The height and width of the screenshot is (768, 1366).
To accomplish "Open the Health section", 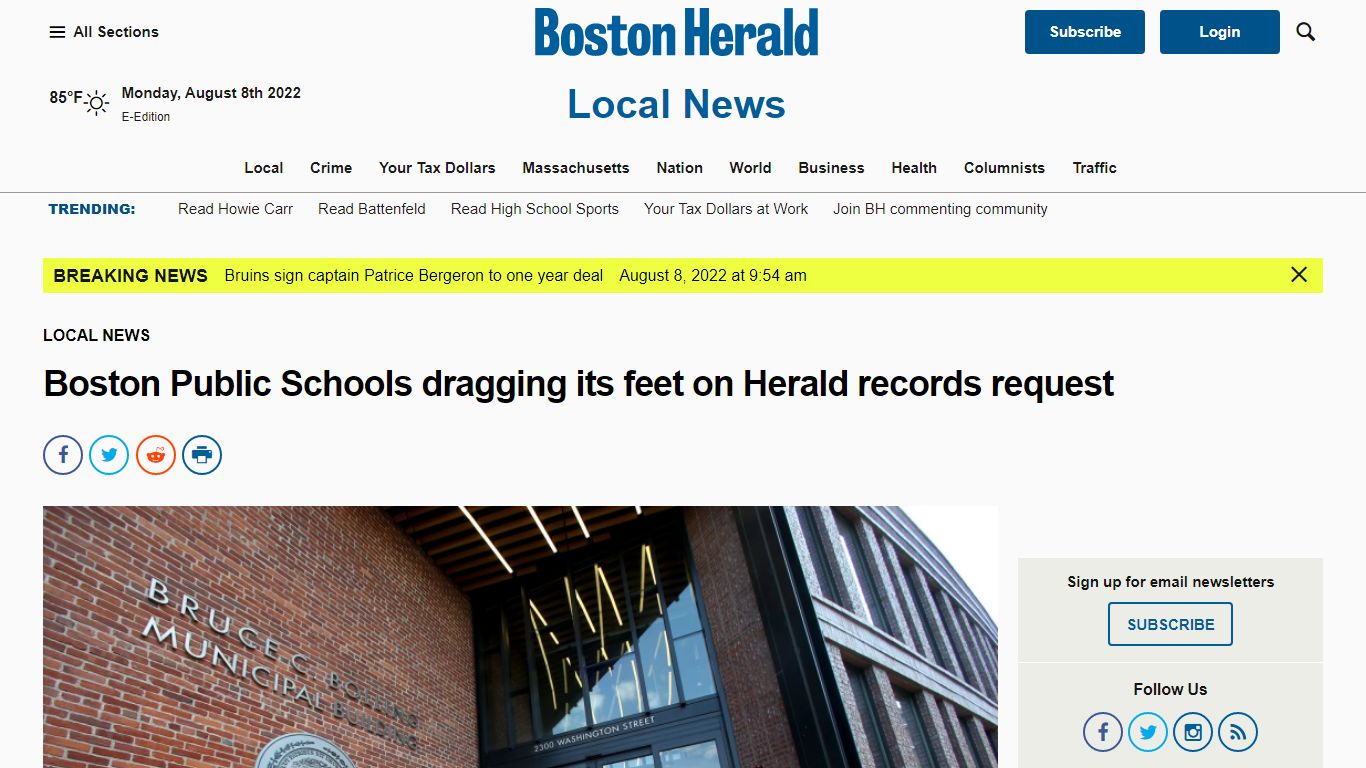I will pos(914,168).
